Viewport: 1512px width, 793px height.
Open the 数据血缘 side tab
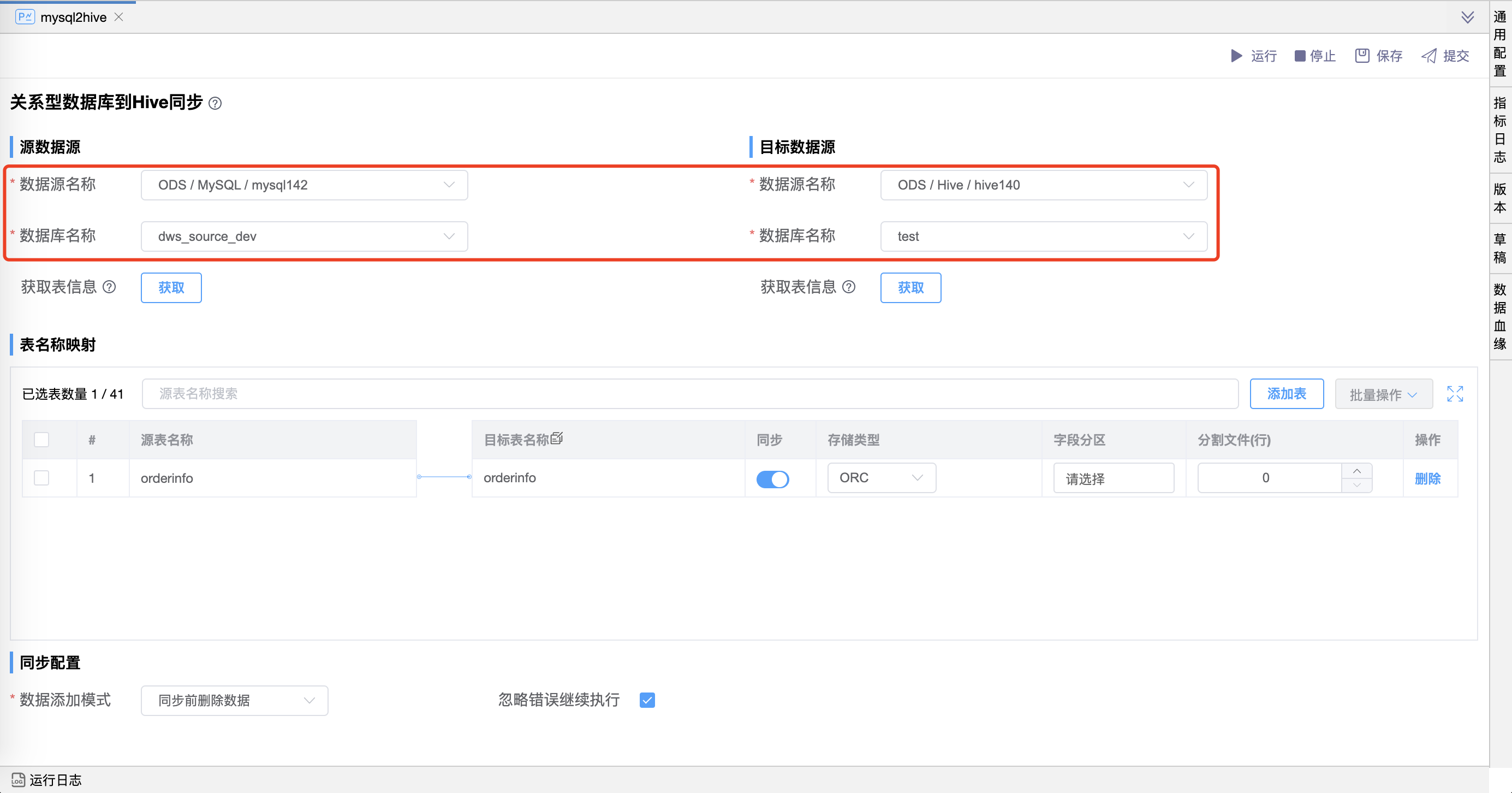click(x=1499, y=317)
